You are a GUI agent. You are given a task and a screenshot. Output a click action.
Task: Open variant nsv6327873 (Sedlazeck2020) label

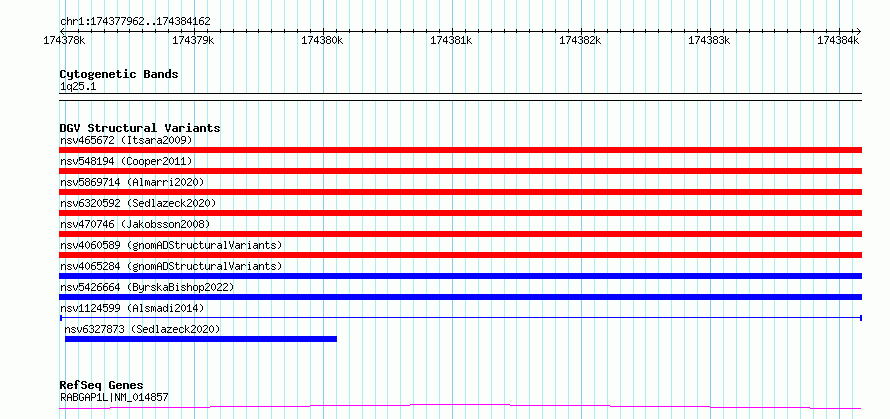click(x=142, y=329)
